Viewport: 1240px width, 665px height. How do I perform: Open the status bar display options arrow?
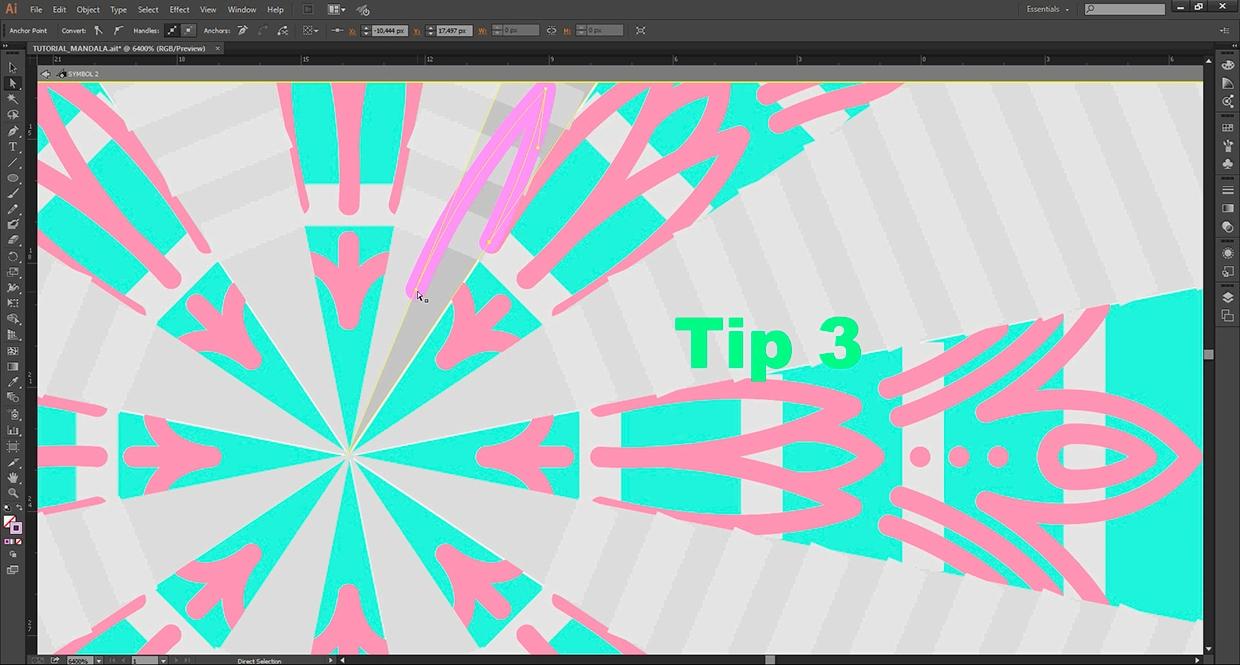pyautogui.click(x=331, y=660)
